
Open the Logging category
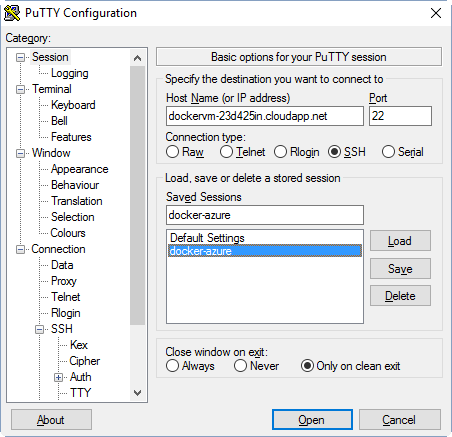[70, 73]
